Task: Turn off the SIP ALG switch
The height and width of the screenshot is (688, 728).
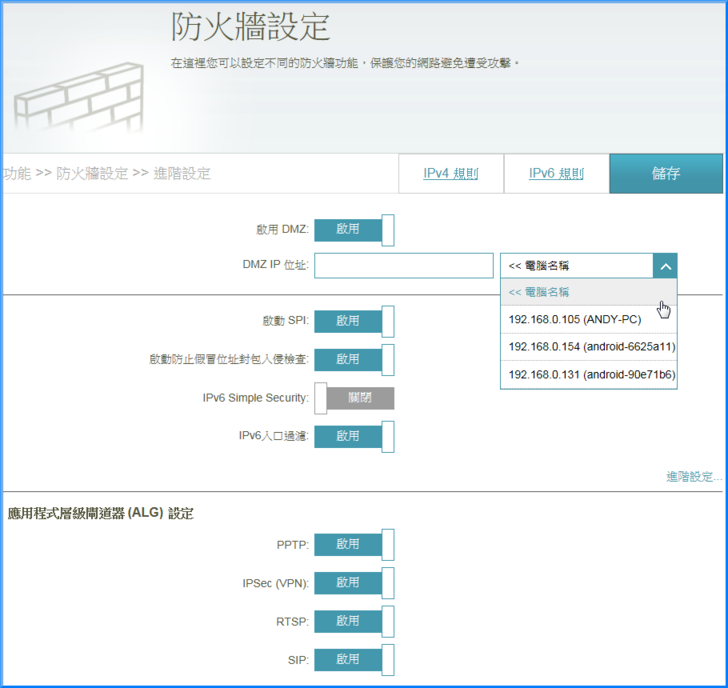Action: pyautogui.click(x=354, y=659)
